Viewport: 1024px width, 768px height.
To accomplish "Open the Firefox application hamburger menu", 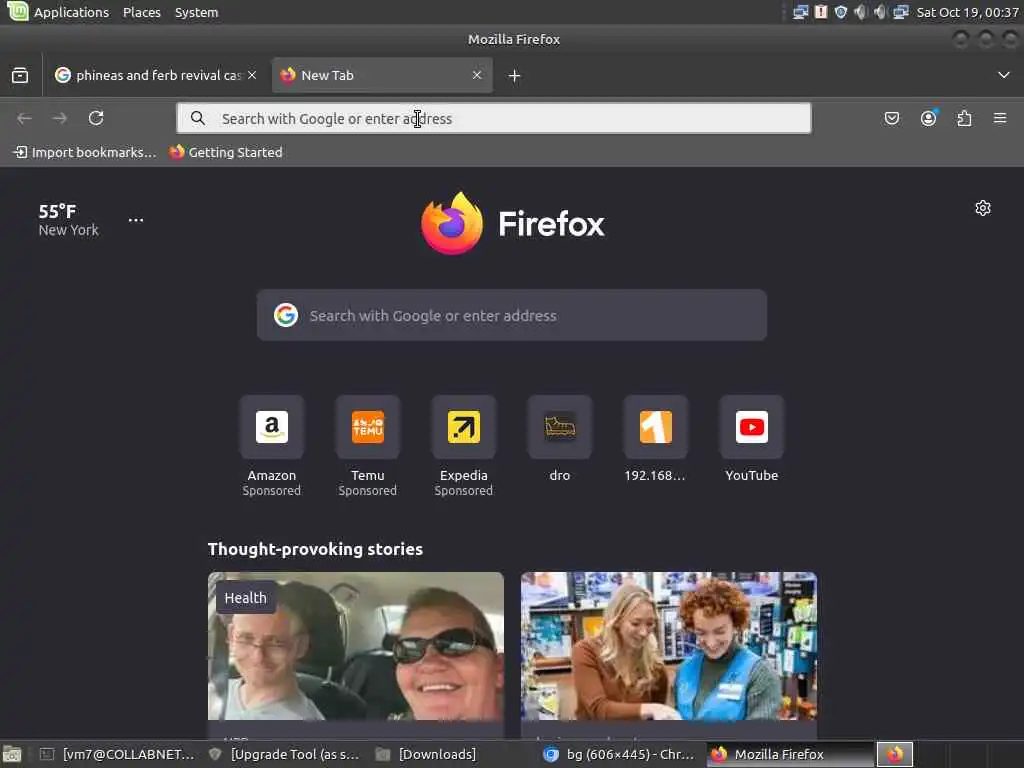I will (1000, 118).
